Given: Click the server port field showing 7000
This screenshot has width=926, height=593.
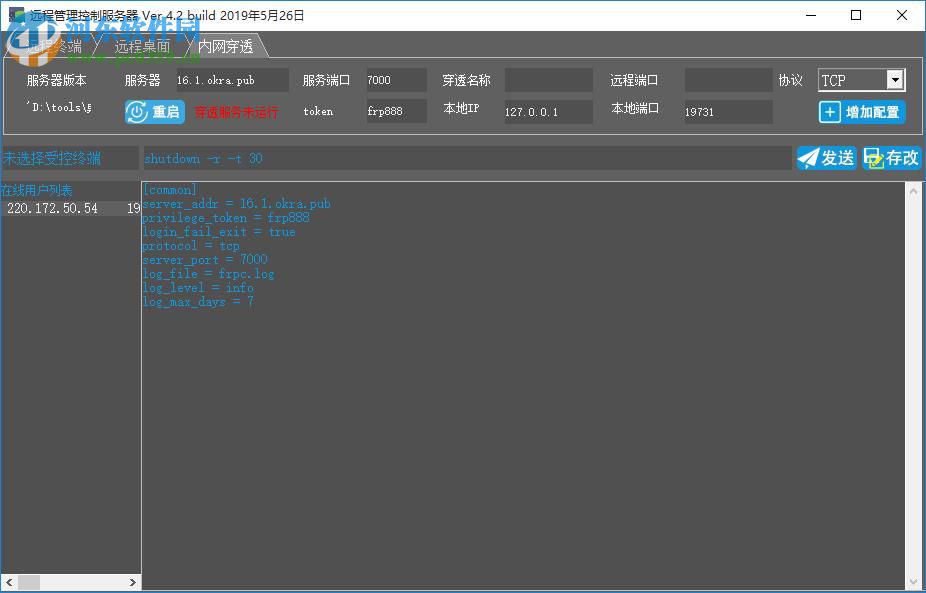Looking at the screenshot, I should [396, 79].
